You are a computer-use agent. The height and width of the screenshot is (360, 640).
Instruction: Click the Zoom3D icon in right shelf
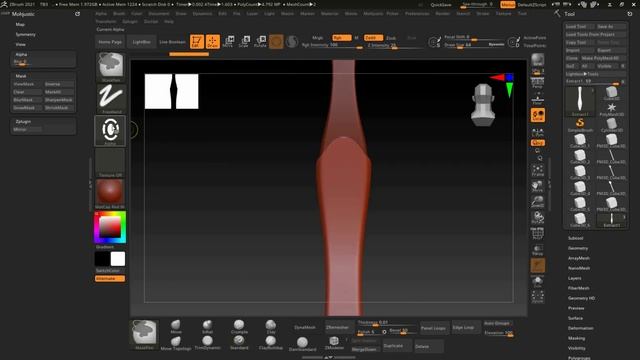(538, 202)
